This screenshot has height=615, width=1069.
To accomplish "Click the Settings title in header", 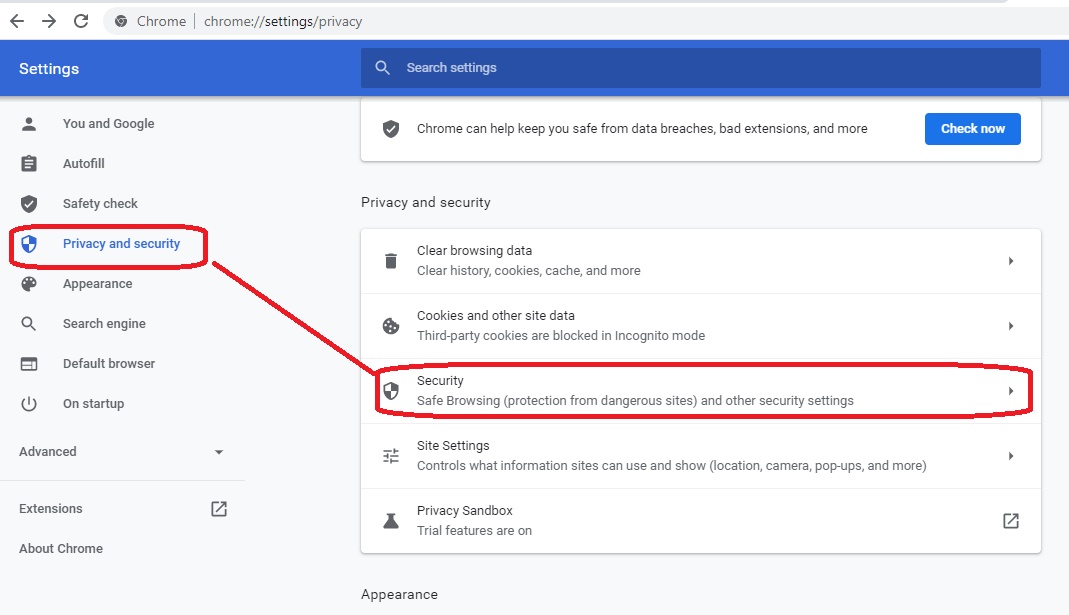I will pyautogui.click(x=49, y=69).
